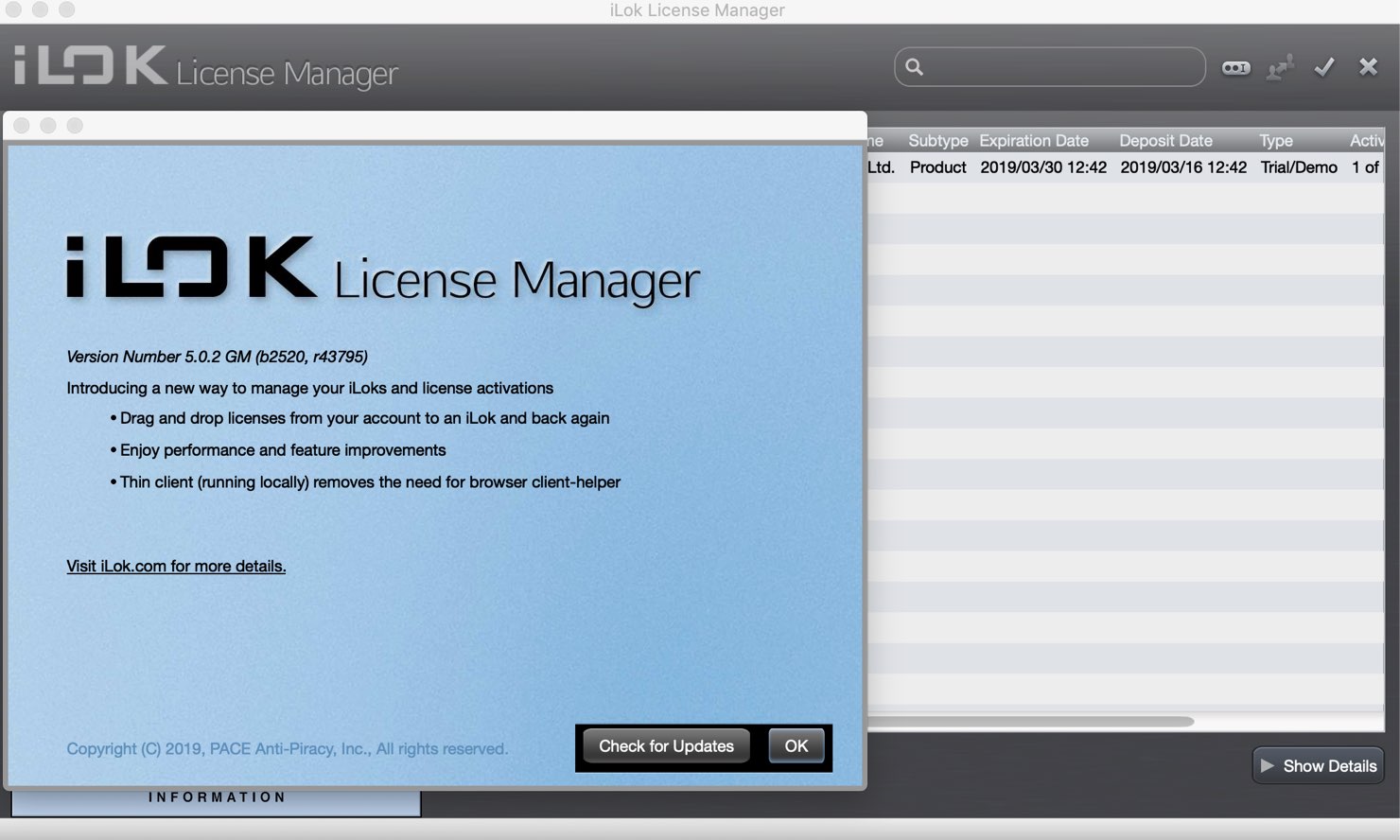Click the Check for Updates button
The height and width of the screenshot is (840, 1400).
coord(666,746)
